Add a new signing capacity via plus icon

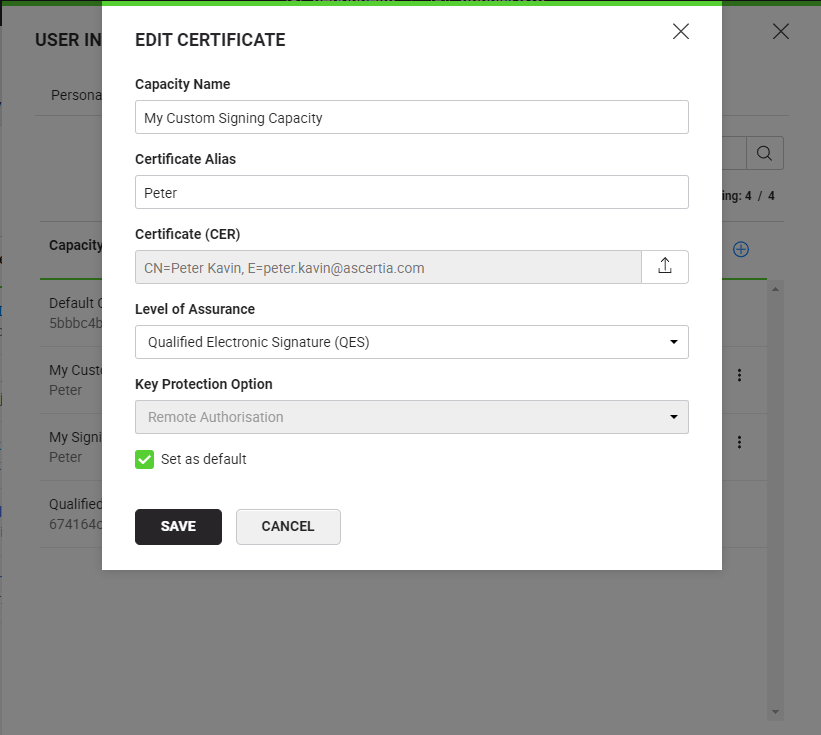[x=741, y=249]
